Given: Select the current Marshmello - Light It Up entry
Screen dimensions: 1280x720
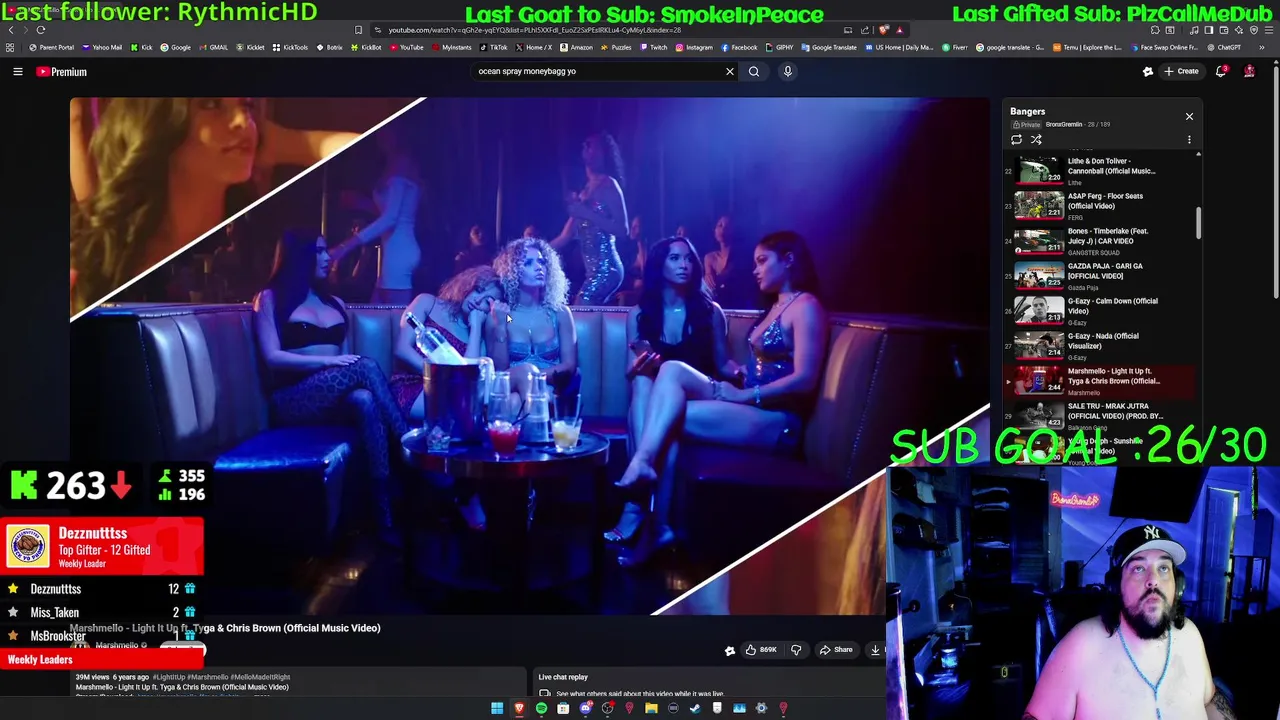Looking at the screenshot, I should (x=1100, y=380).
